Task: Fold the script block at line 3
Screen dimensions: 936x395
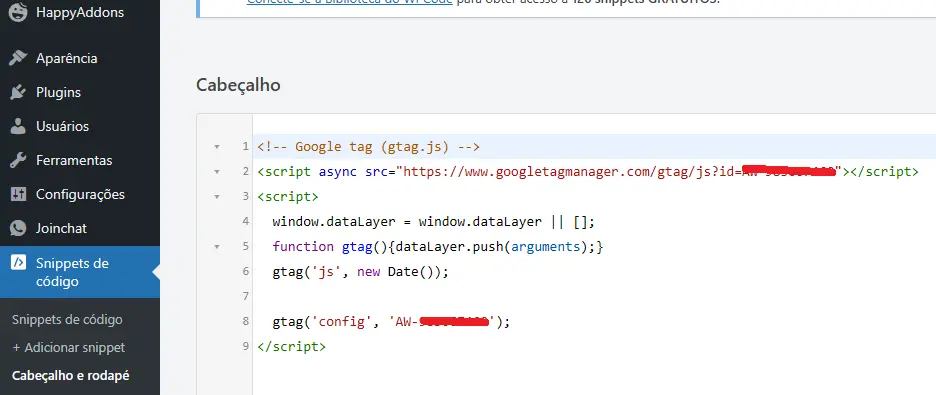Action: [217, 196]
